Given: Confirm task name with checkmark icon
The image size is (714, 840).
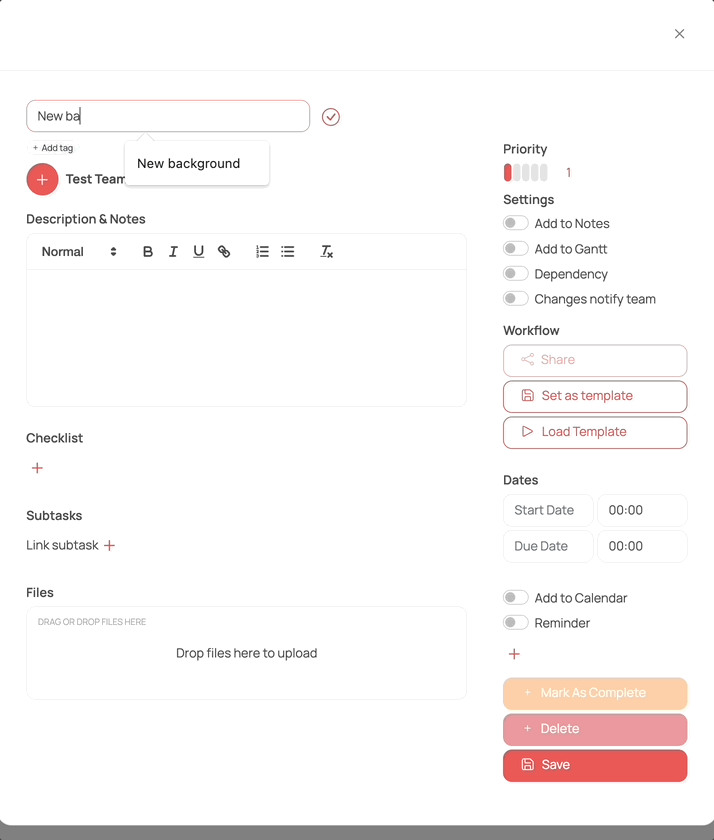Looking at the screenshot, I should point(331,117).
